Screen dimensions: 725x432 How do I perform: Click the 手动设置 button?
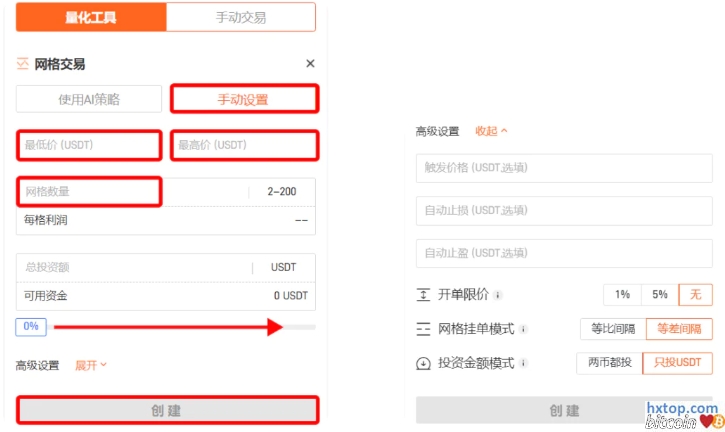[244, 99]
